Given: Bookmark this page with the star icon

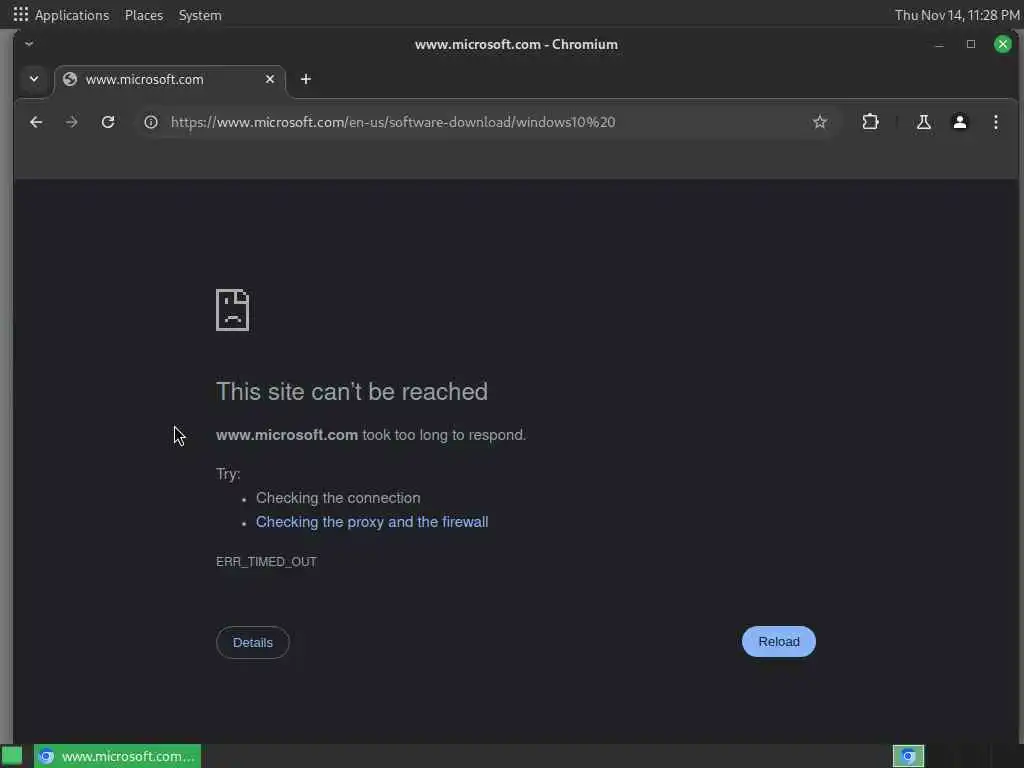Looking at the screenshot, I should [x=820, y=122].
